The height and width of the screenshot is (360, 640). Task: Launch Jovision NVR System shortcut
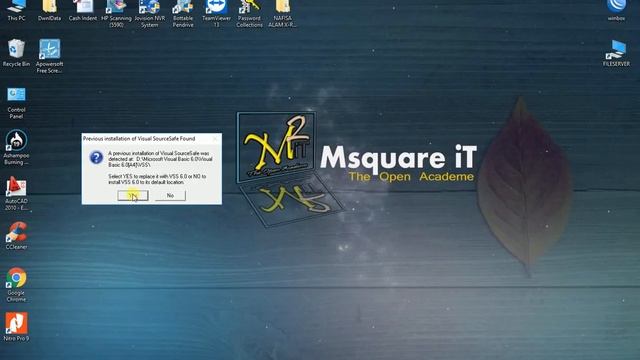point(149,13)
